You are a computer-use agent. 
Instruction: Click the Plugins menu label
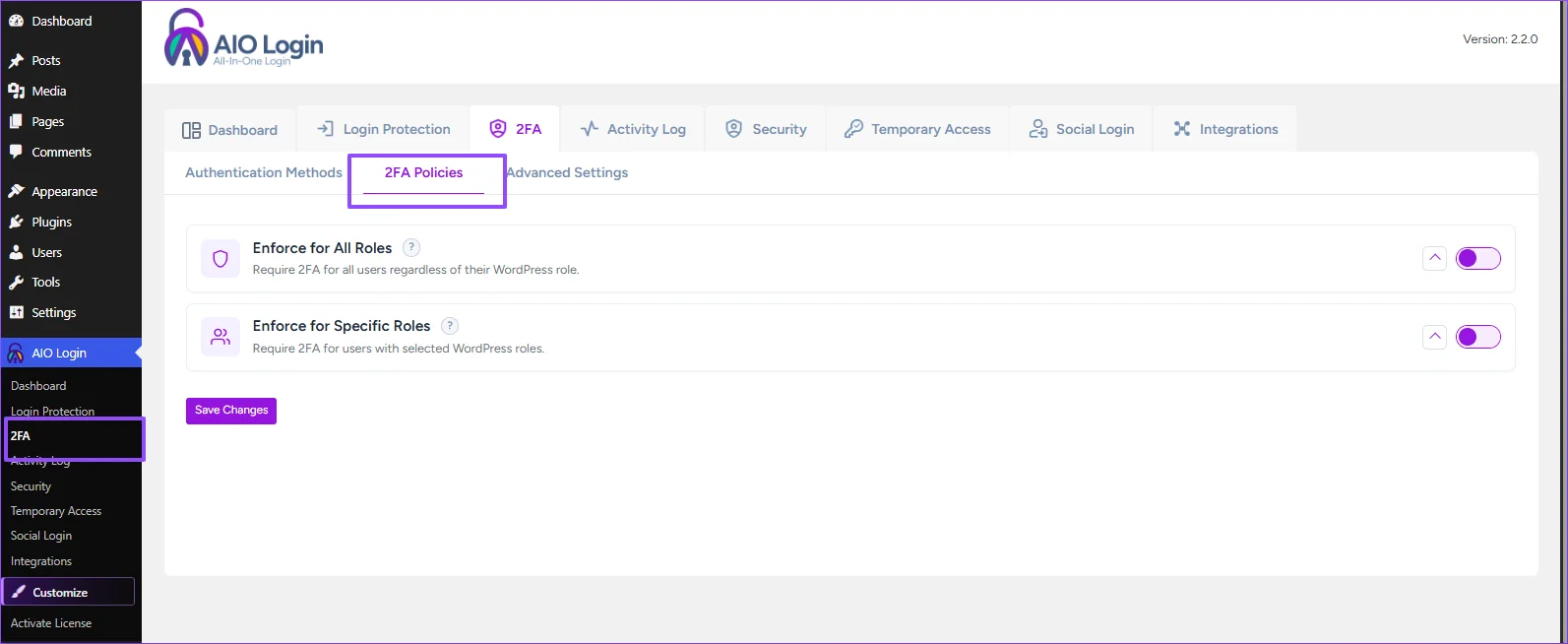[x=51, y=222]
